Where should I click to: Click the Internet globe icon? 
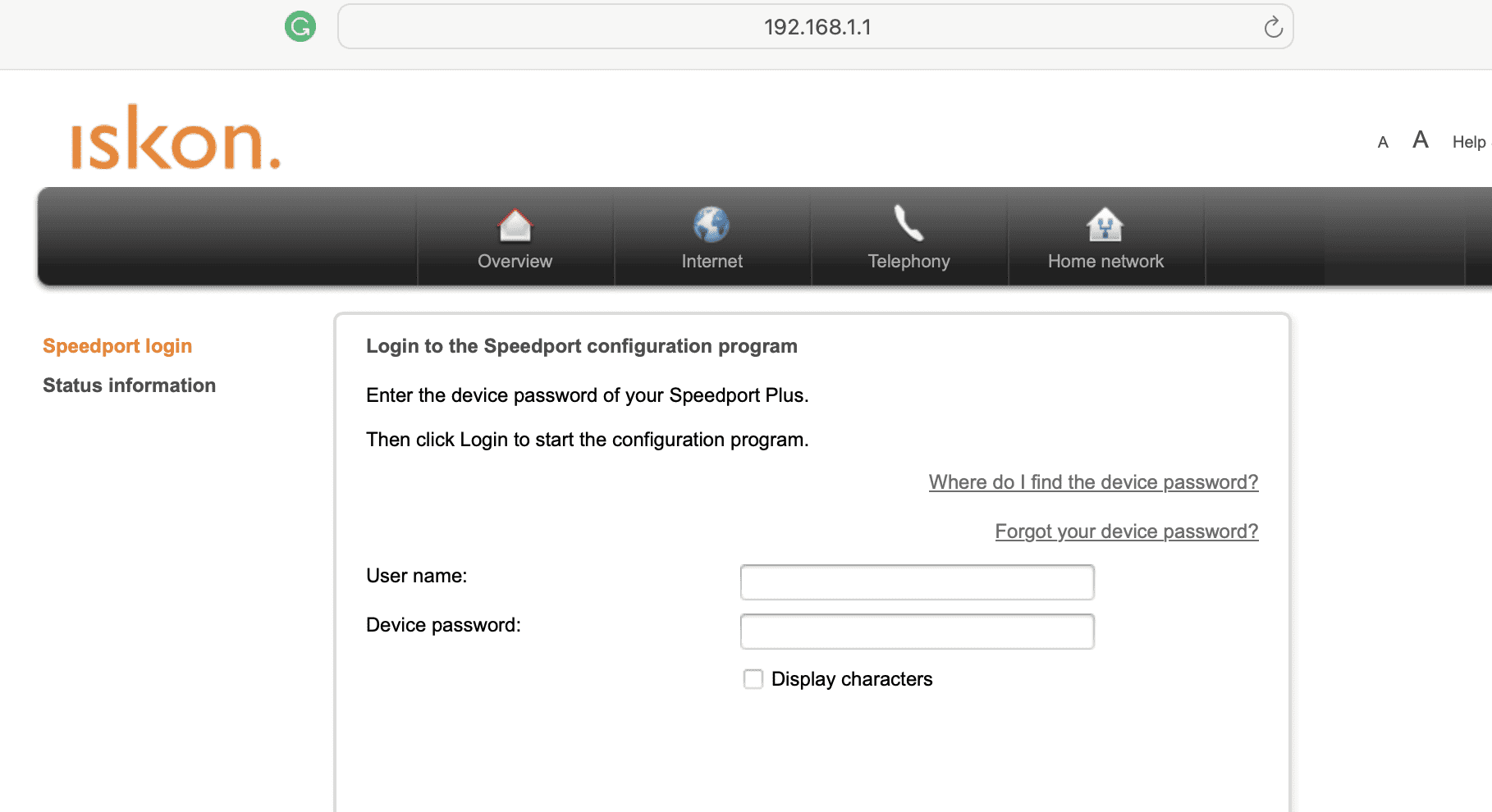pyautogui.click(x=712, y=225)
